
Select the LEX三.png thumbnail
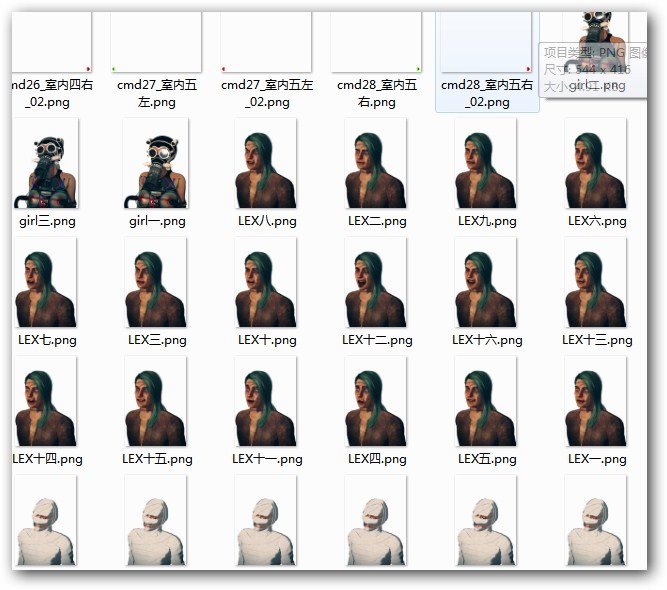[x=156, y=282]
